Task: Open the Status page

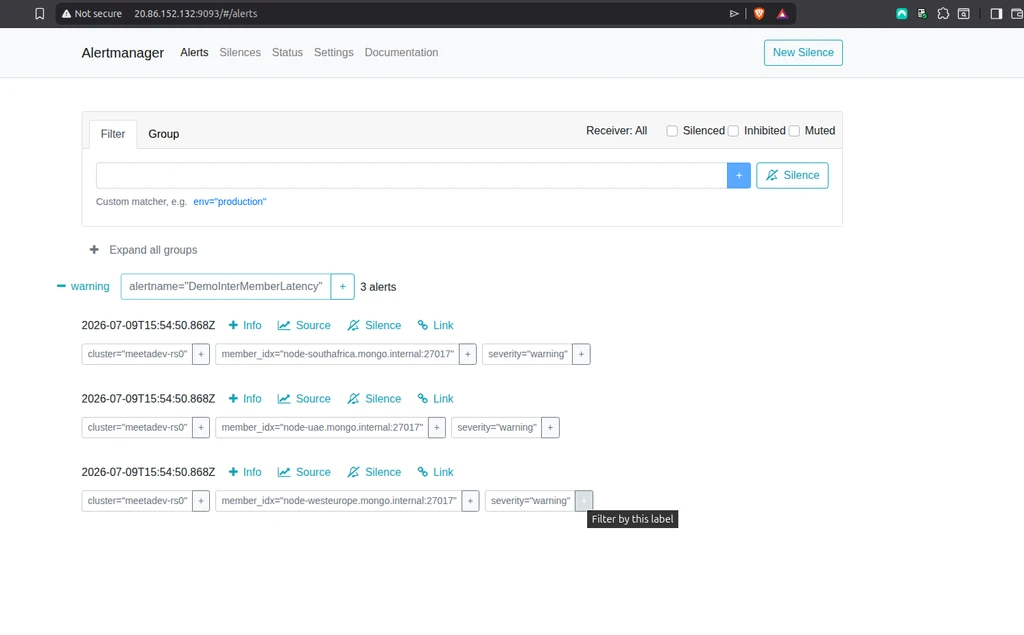Action: (x=287, y=52)
